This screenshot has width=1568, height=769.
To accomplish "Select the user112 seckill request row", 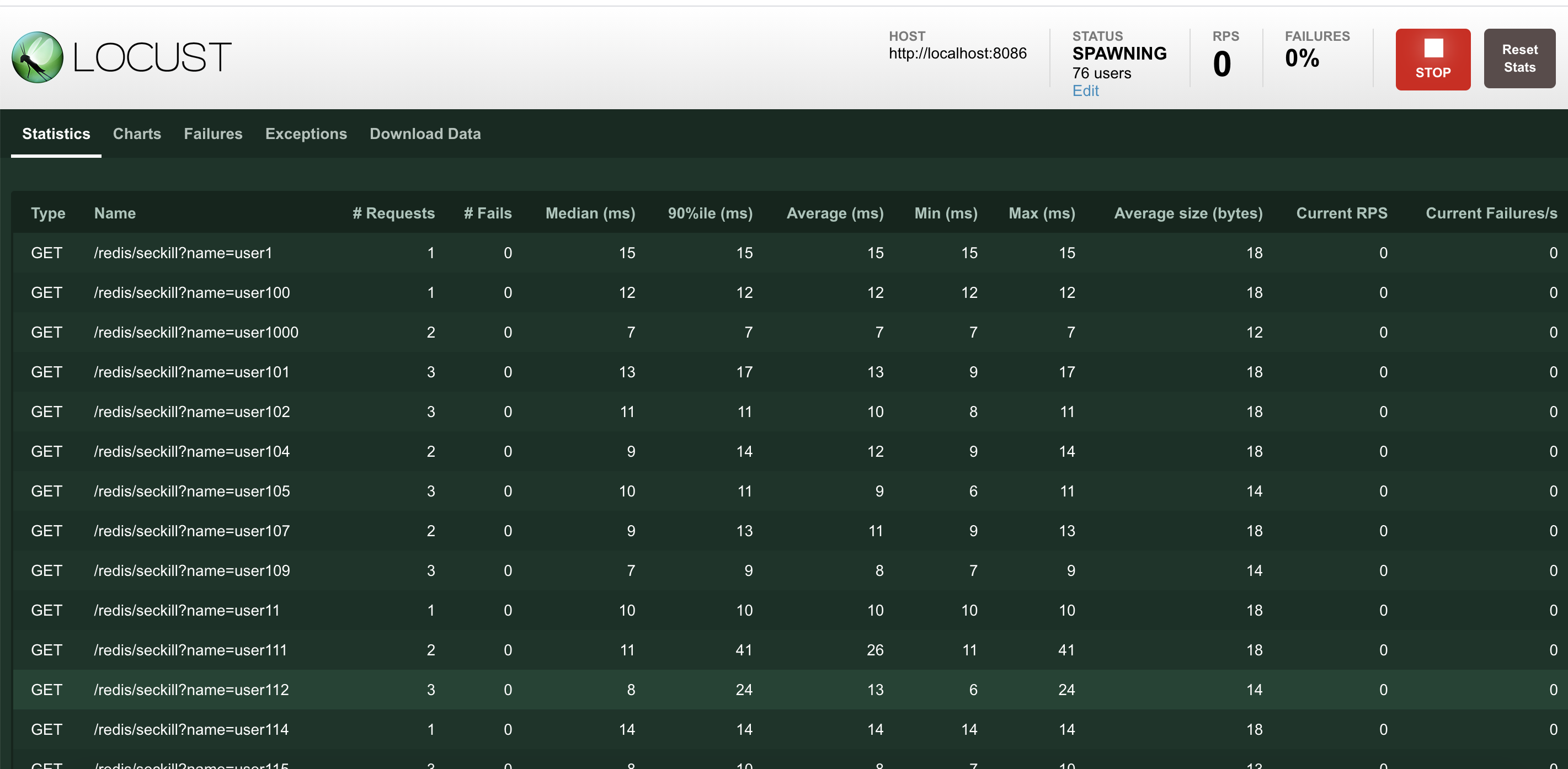I will [x=790, y=690].
